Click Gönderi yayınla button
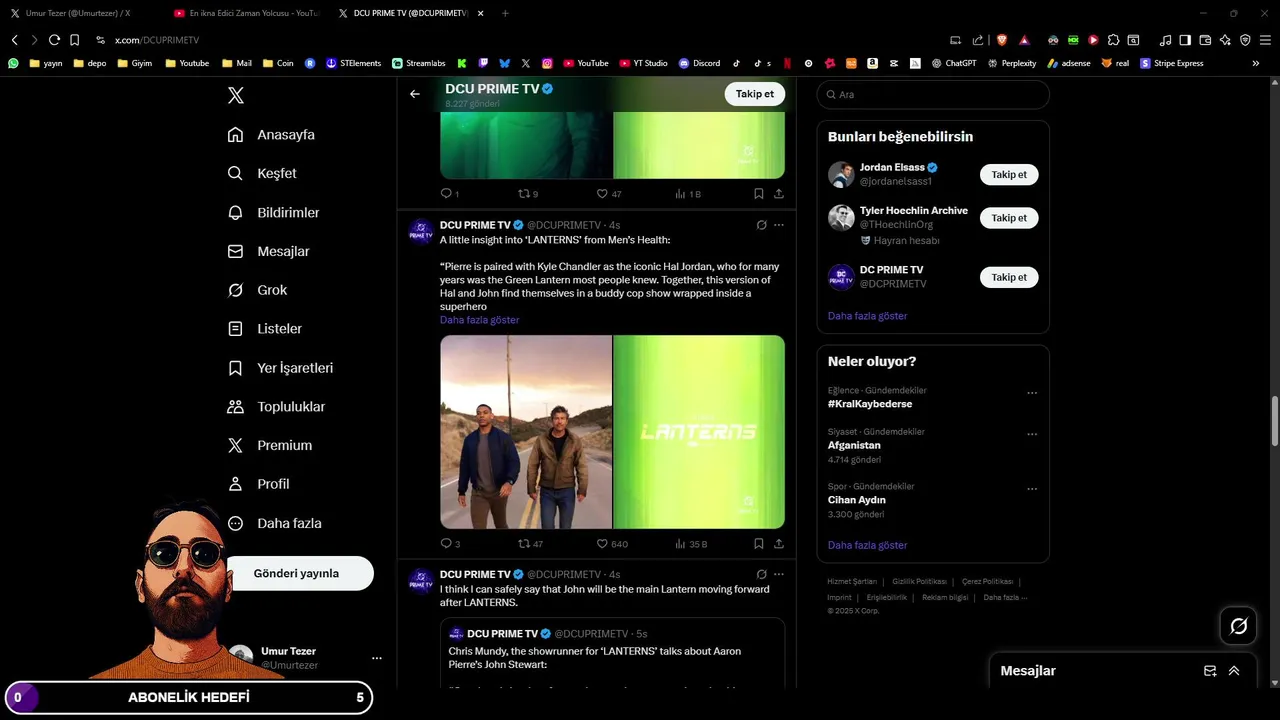Viewport: 1280px width, 720px height. point(296,573)
